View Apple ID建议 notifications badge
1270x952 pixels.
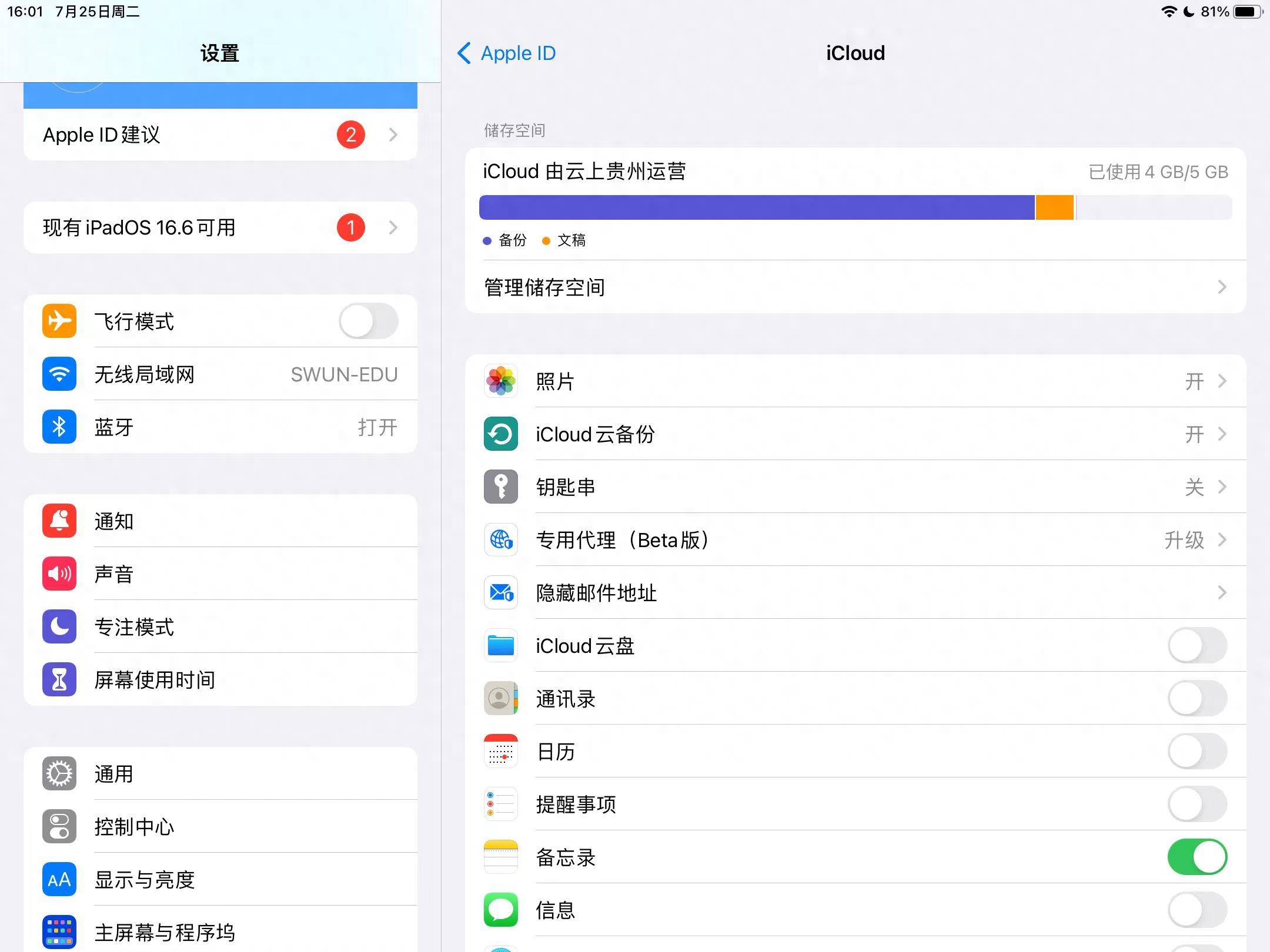point(351,135)
